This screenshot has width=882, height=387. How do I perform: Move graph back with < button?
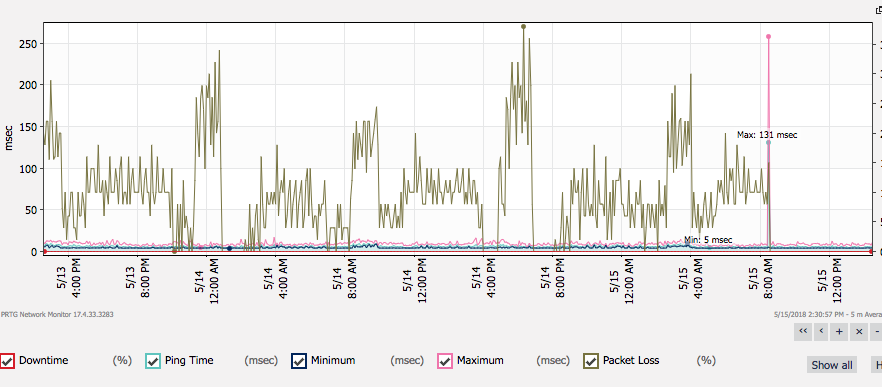[821, 331]
